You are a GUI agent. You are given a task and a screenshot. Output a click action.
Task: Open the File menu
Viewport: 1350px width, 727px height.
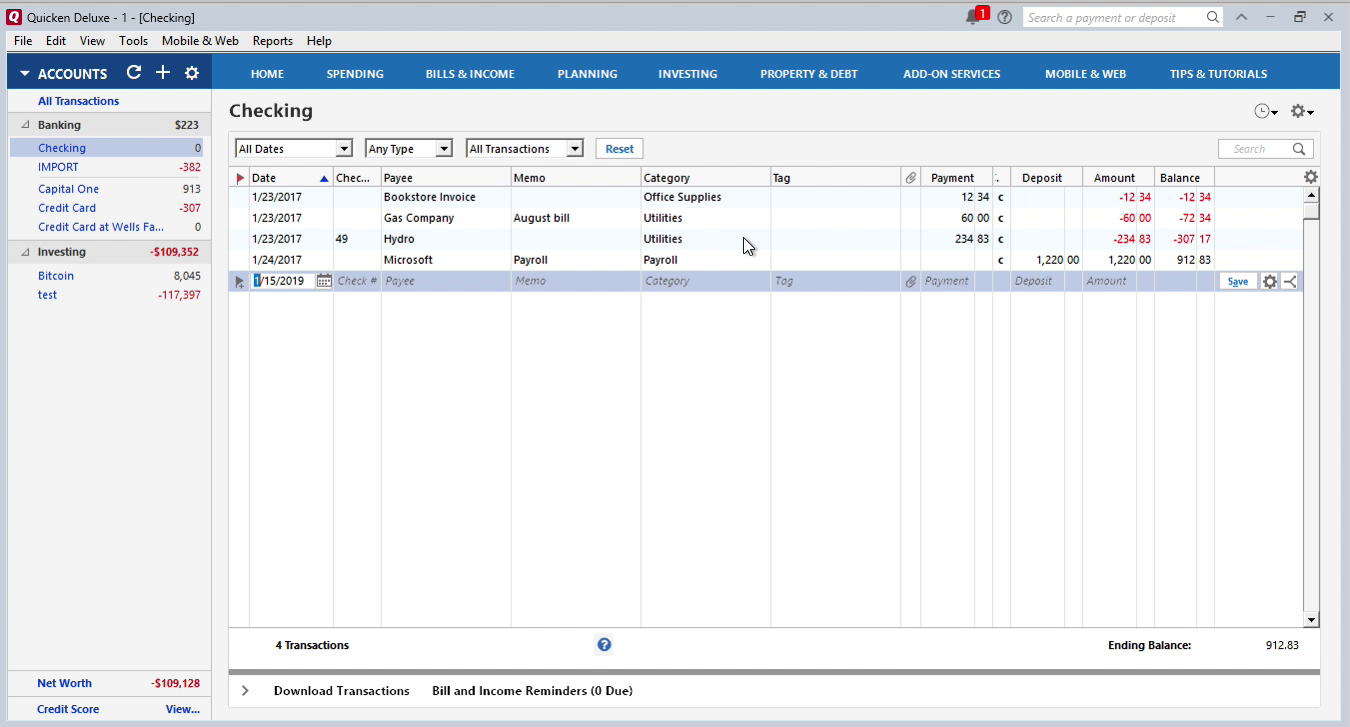coord(23,41)
